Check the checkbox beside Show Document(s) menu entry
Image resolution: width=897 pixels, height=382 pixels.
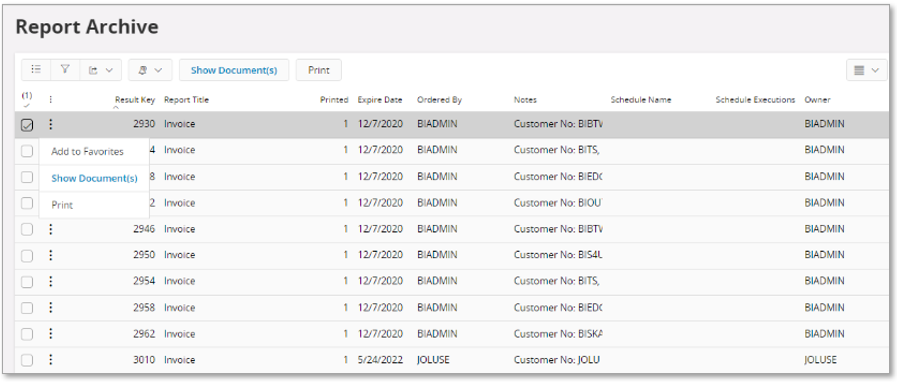pyautogui.click(x=27, y=177)
